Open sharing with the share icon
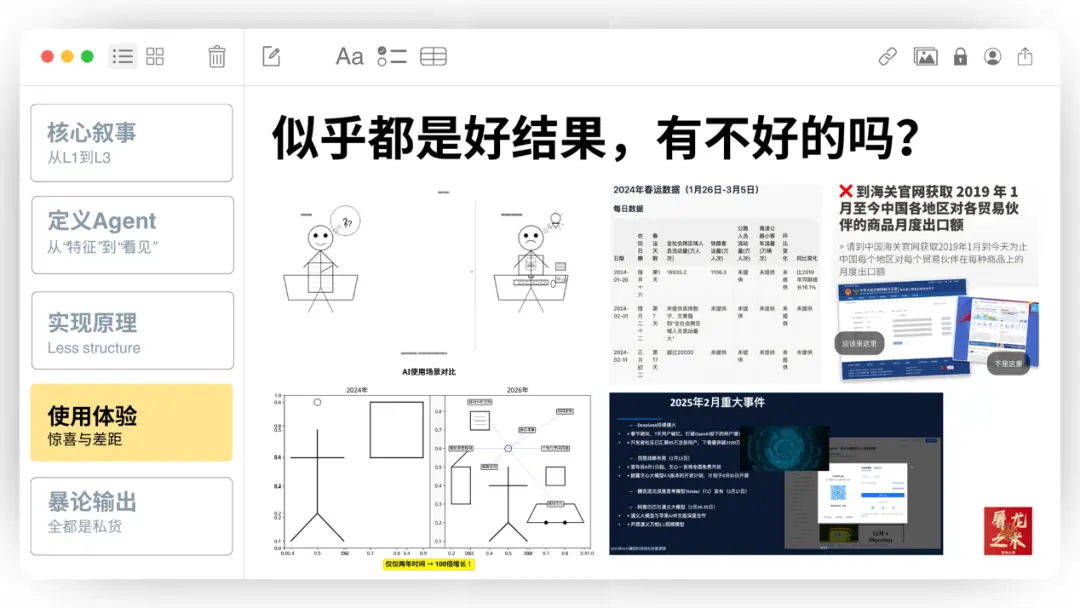The width and height of the screenshot is (1080, 608). 1028,57
